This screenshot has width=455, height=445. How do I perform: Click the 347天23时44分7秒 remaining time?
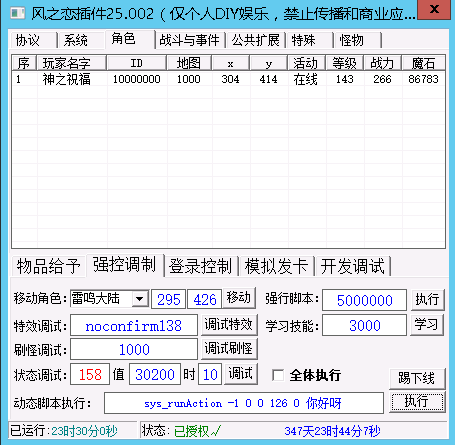click(x=332, y=431)
